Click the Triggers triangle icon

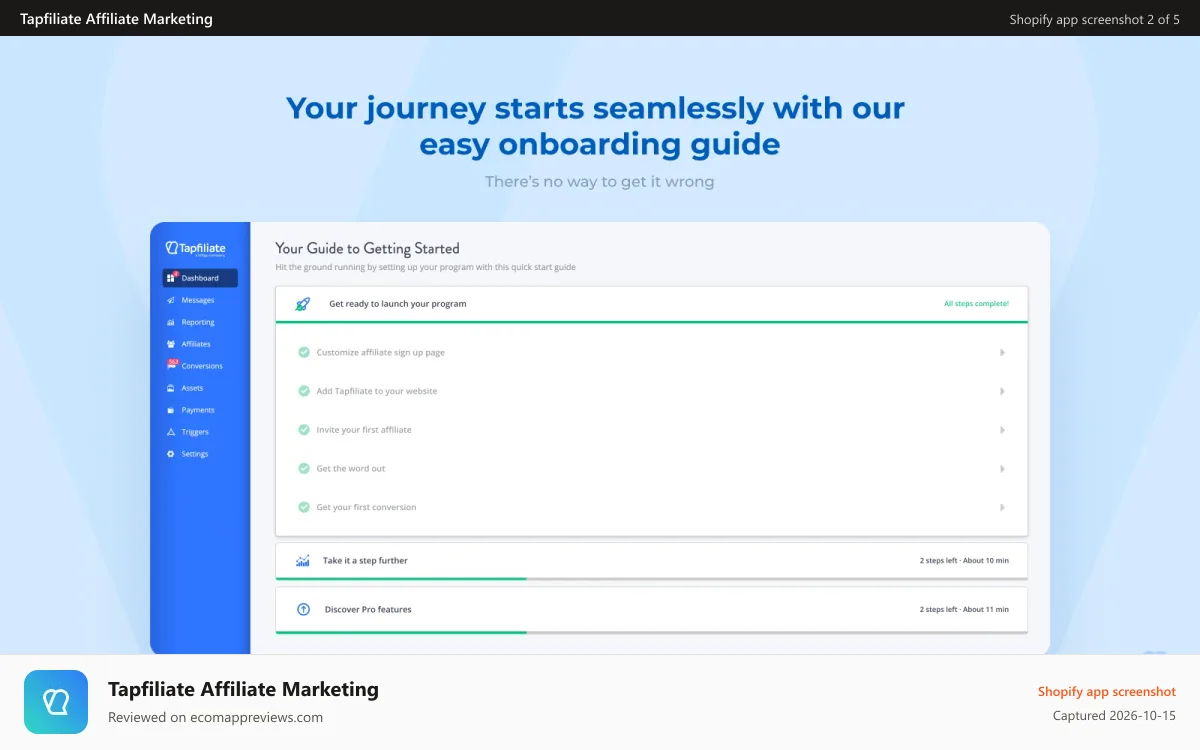coord(171,432)
